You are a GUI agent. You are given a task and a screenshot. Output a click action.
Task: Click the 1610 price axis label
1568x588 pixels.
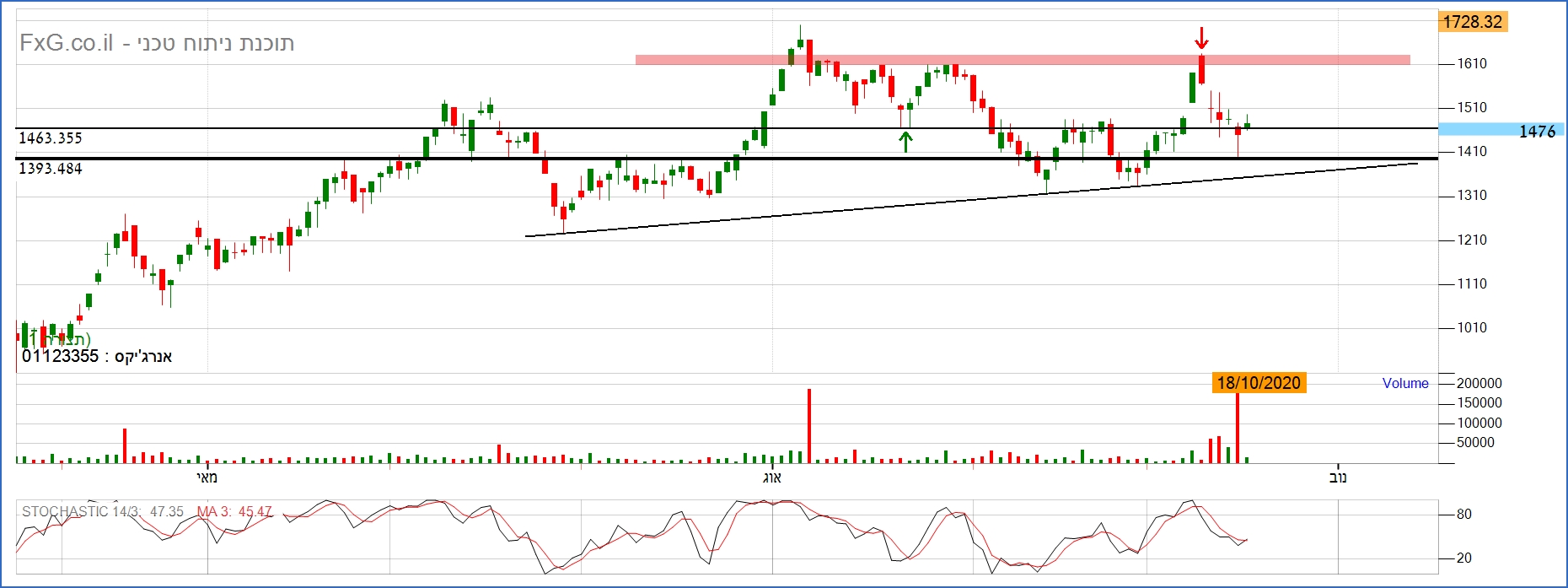click(x=1473, y=63)
